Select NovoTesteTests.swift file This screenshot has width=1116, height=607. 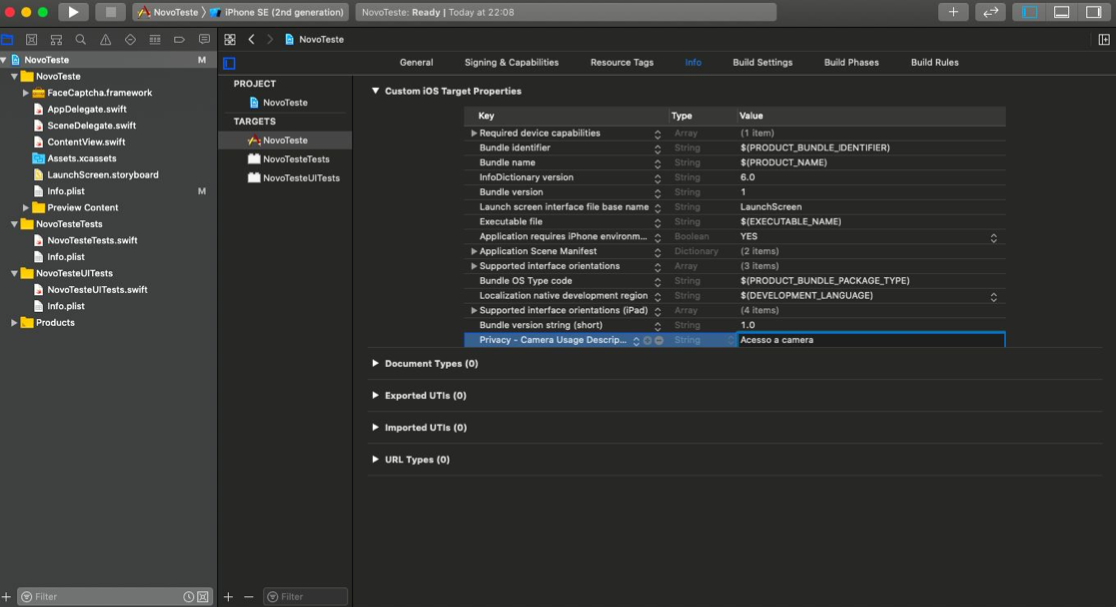92,241
